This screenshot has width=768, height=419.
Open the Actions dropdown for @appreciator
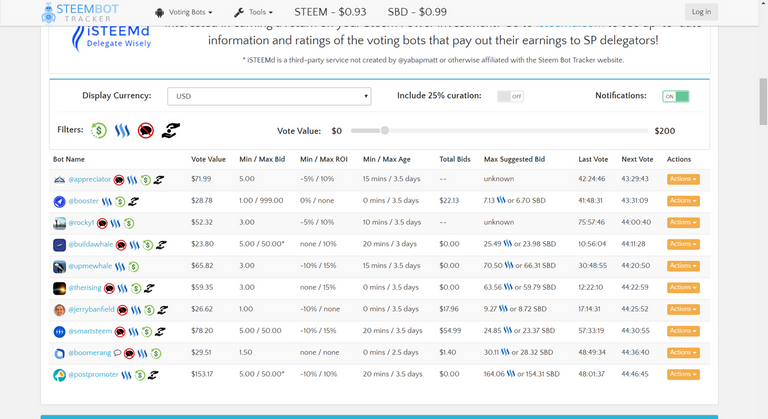(x=683, y=179)
